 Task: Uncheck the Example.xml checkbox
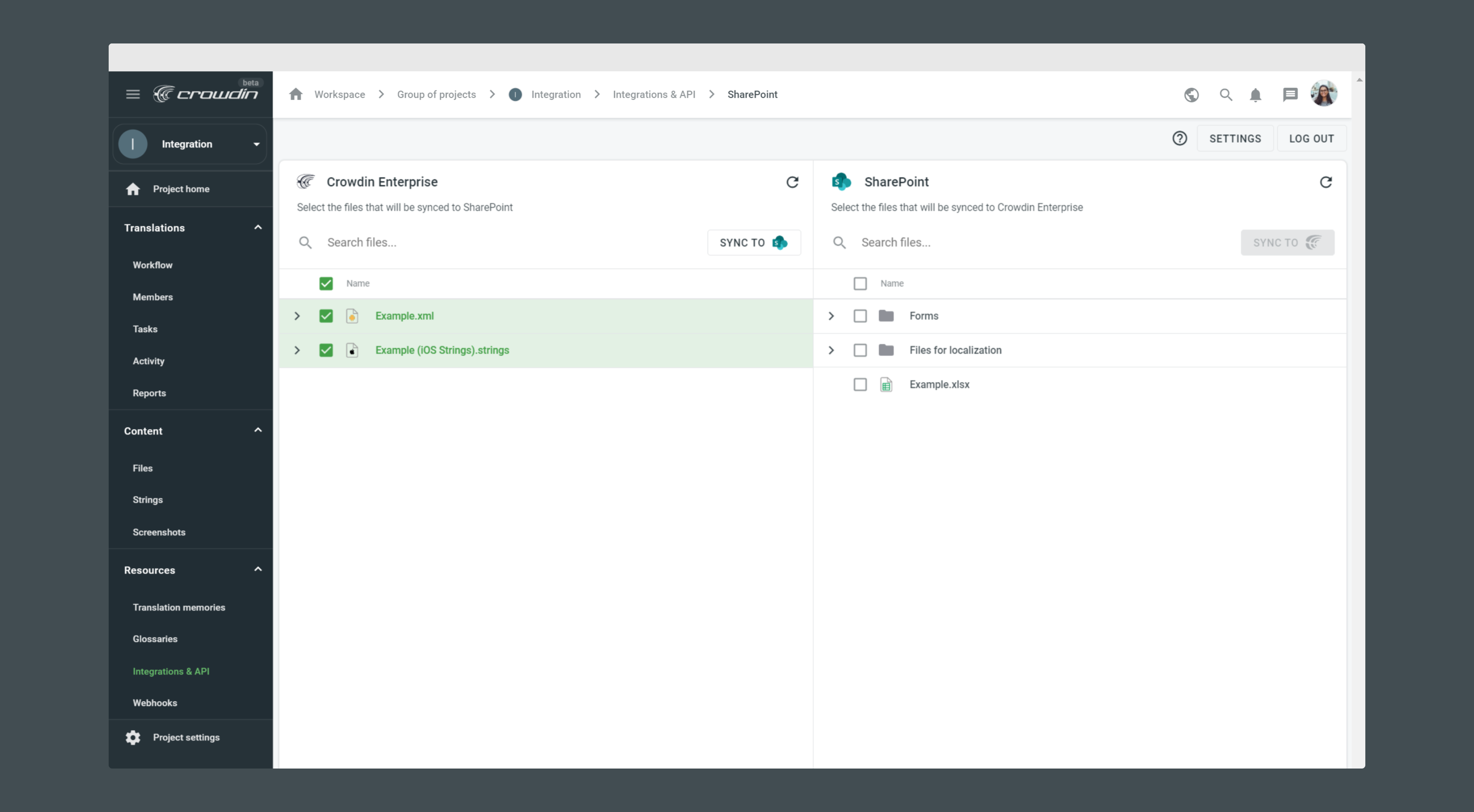click(326, 316)
